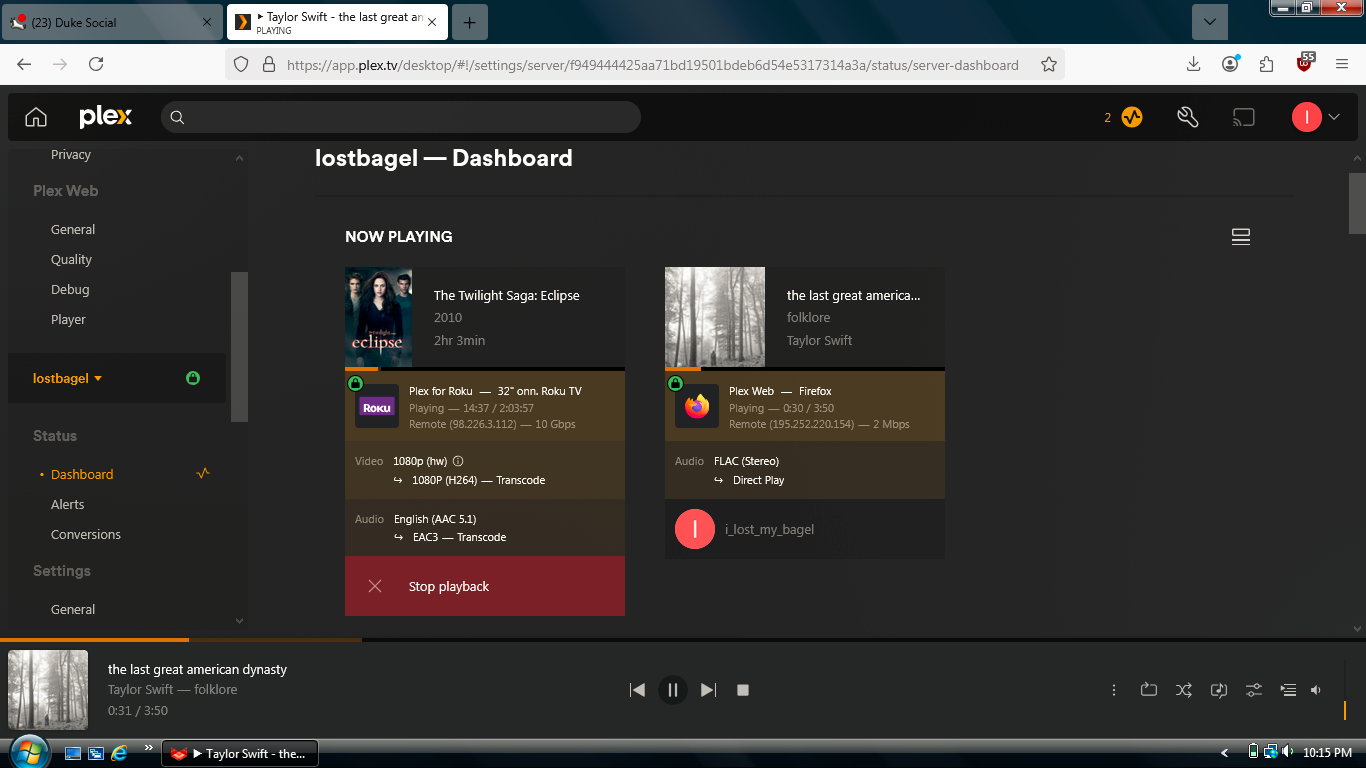Show hidden system tray icons

click(1225, 752)
